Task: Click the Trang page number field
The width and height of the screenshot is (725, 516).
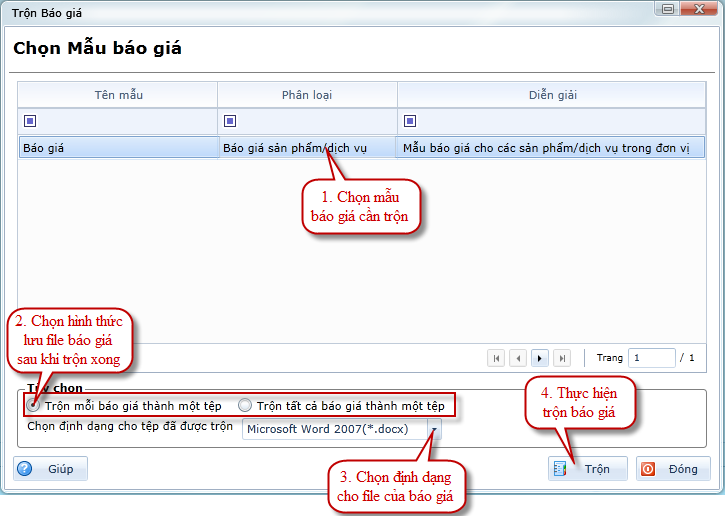Action: click(651, 358)
